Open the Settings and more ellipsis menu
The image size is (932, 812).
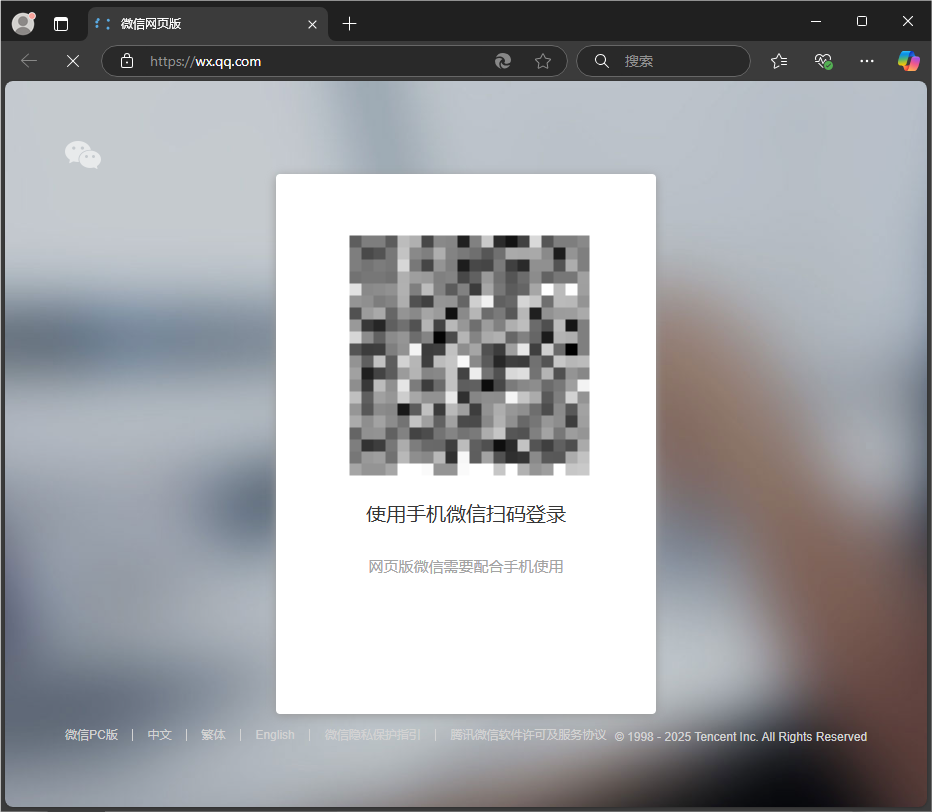point(866,61)
